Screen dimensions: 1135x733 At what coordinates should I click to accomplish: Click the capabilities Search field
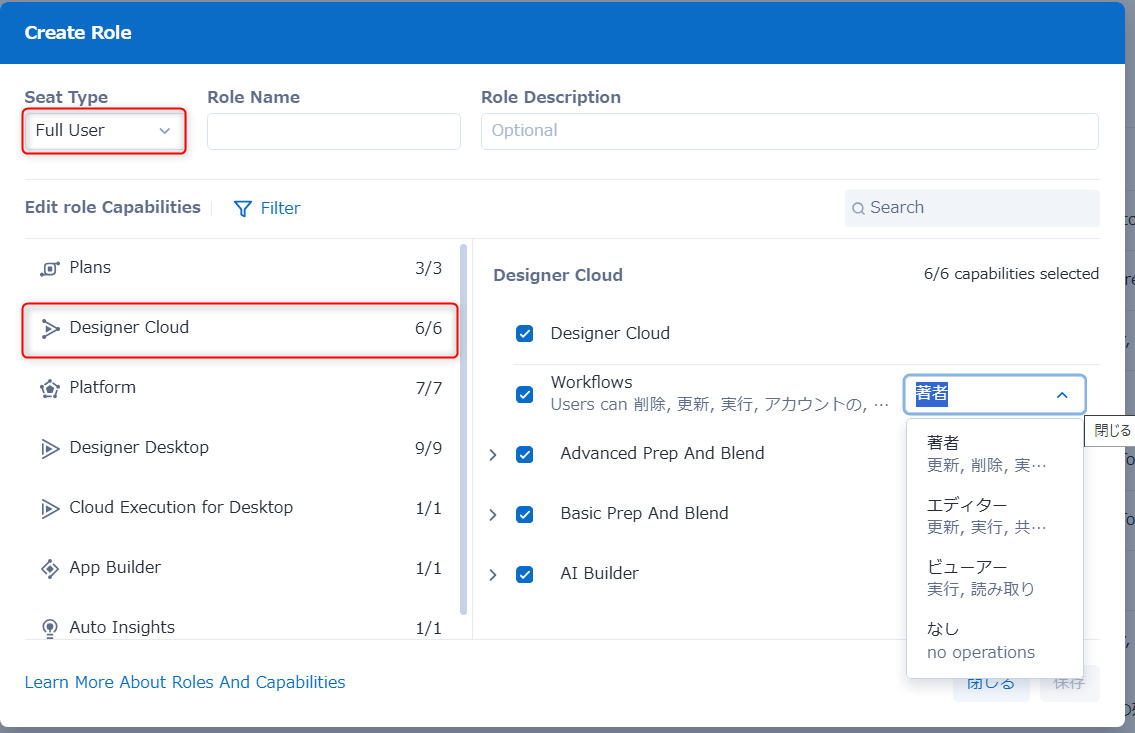[x=972, y=208]
